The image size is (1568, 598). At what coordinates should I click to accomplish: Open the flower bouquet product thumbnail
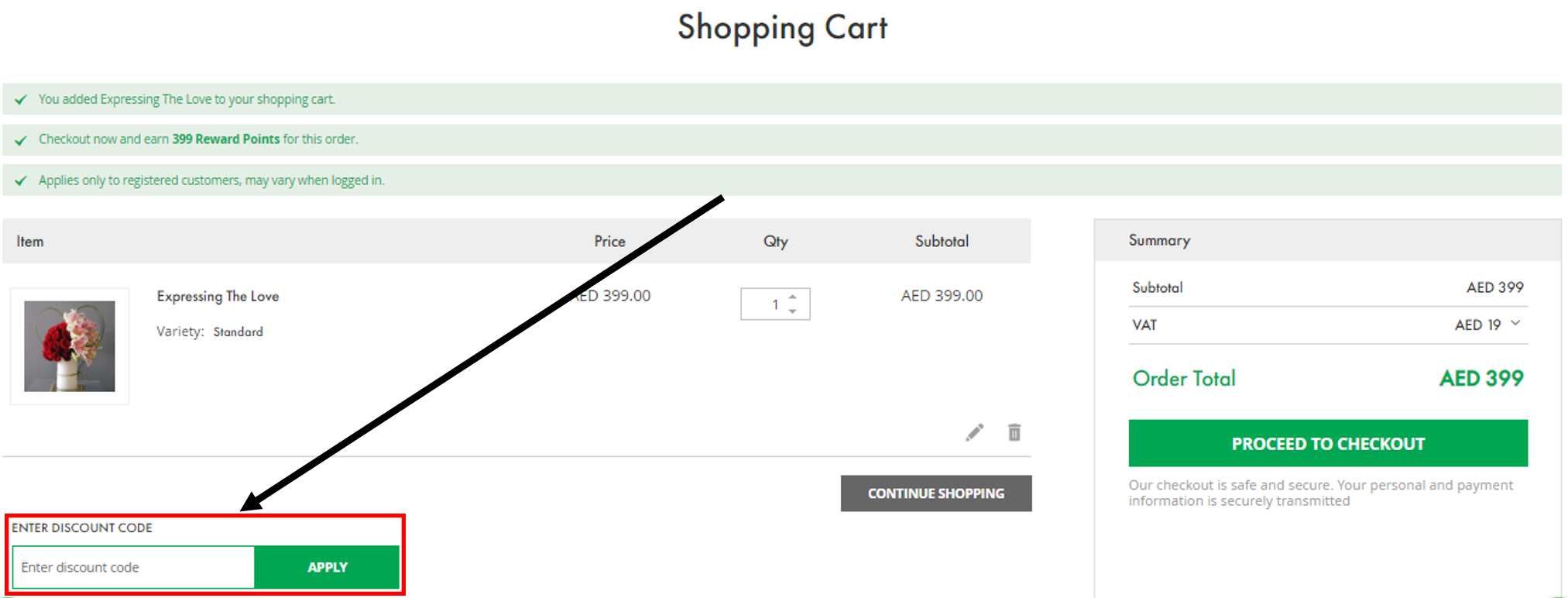click(70, 346)
